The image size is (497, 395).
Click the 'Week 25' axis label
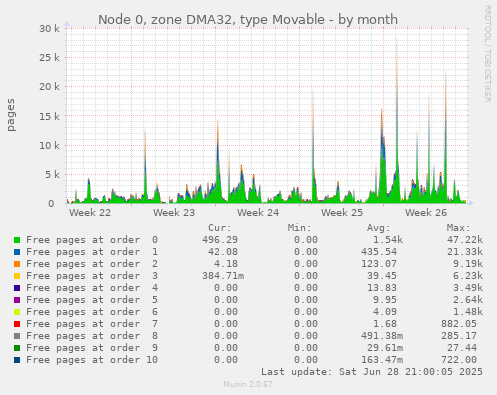point(342,213)
